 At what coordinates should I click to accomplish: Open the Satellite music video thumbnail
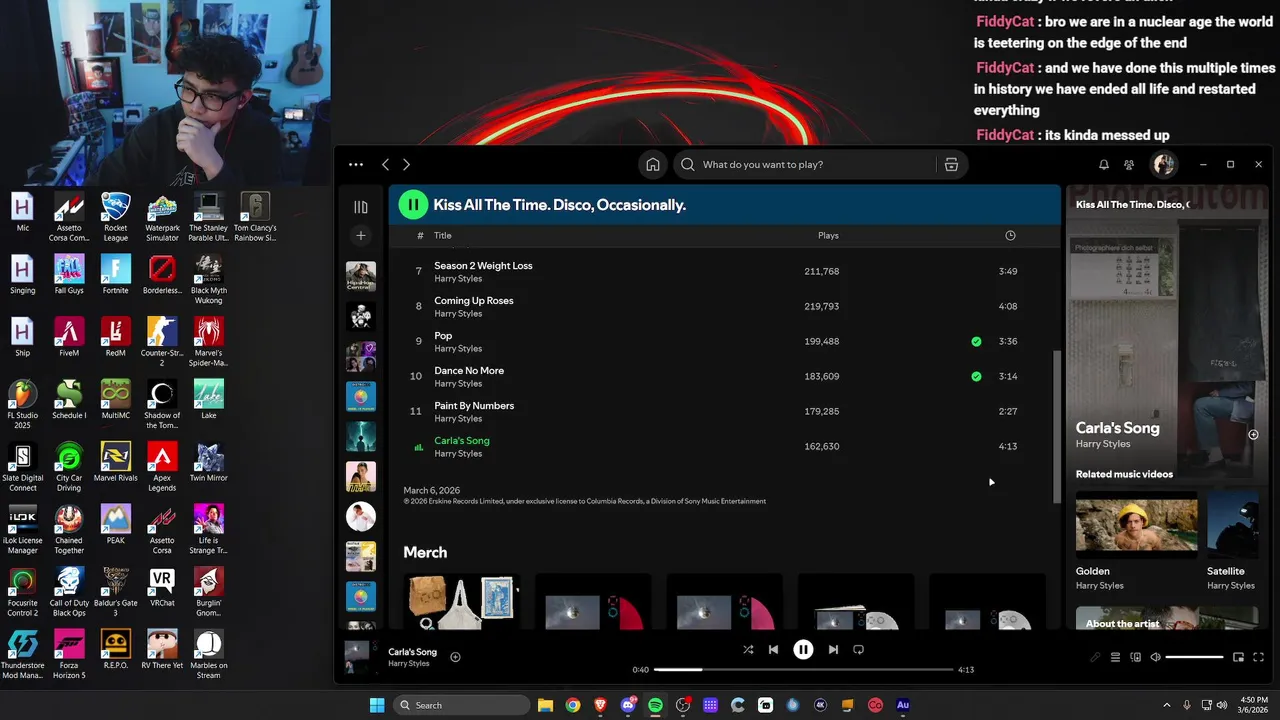[1233, 525]
